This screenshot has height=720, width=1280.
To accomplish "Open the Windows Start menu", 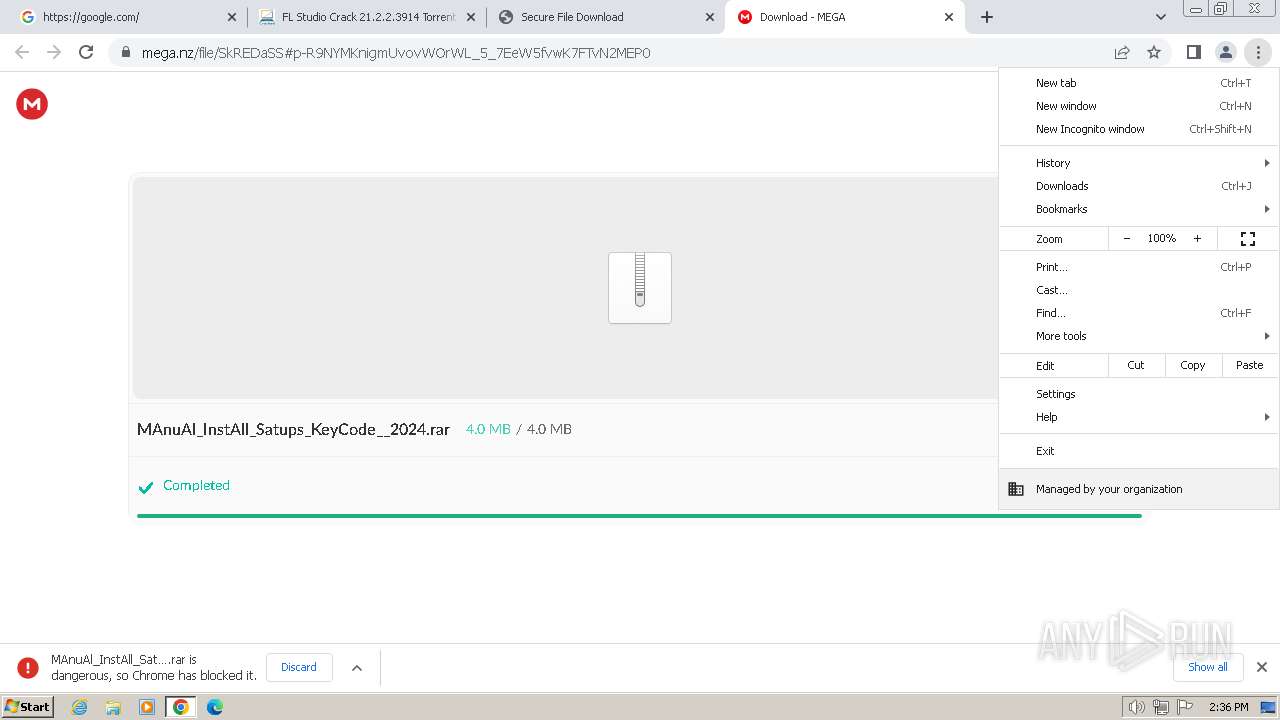I will [28, 707].
